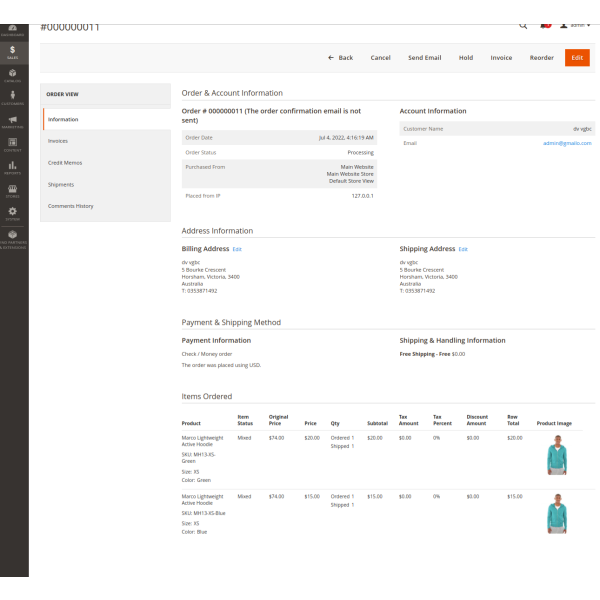The height and width of the screenshot is (600, 600).
Task: Open System gear icon in sidebar
Action: [x=13, y=212]
